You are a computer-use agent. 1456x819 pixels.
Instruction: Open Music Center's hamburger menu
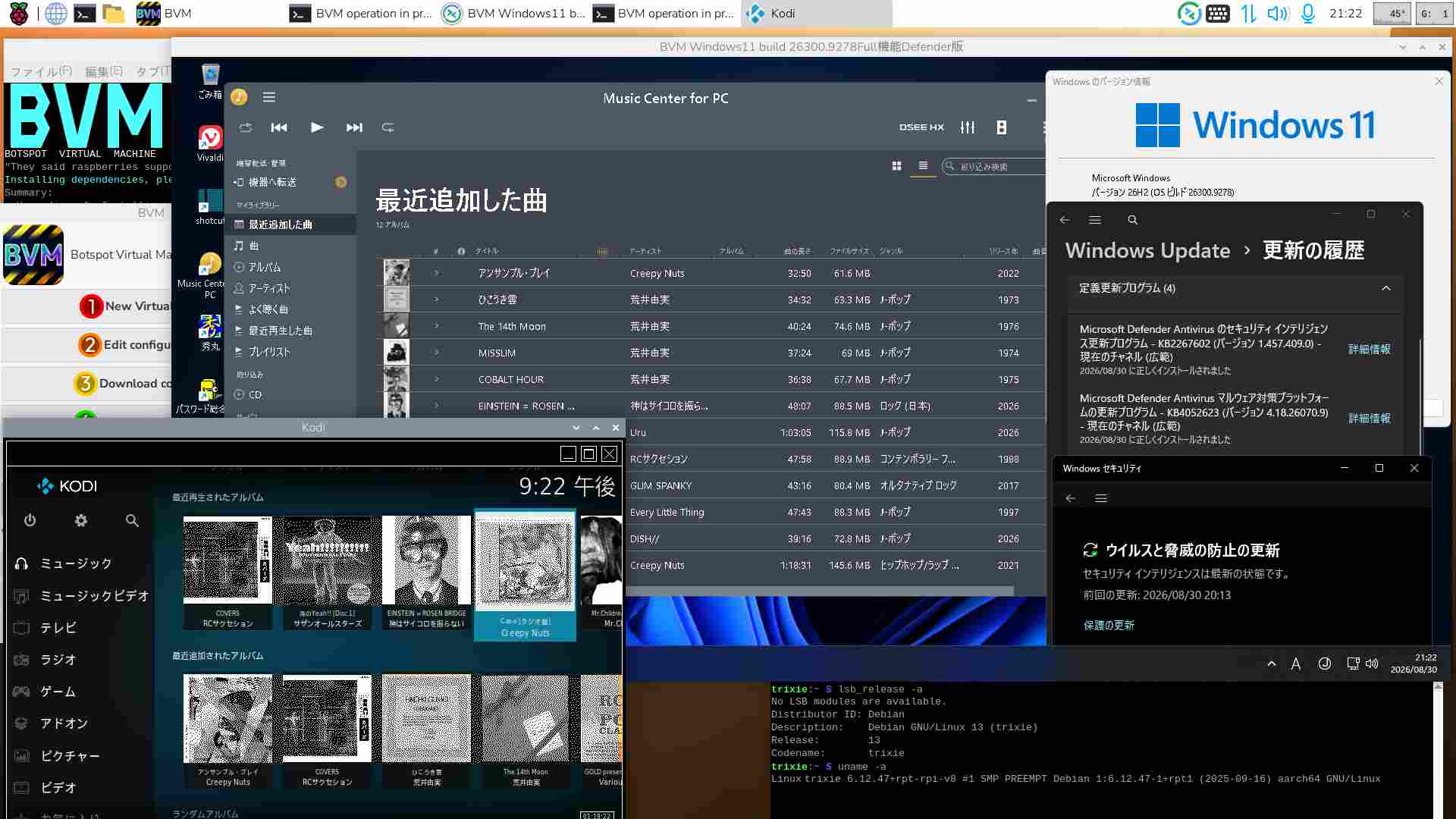click(x=269, y=97)
